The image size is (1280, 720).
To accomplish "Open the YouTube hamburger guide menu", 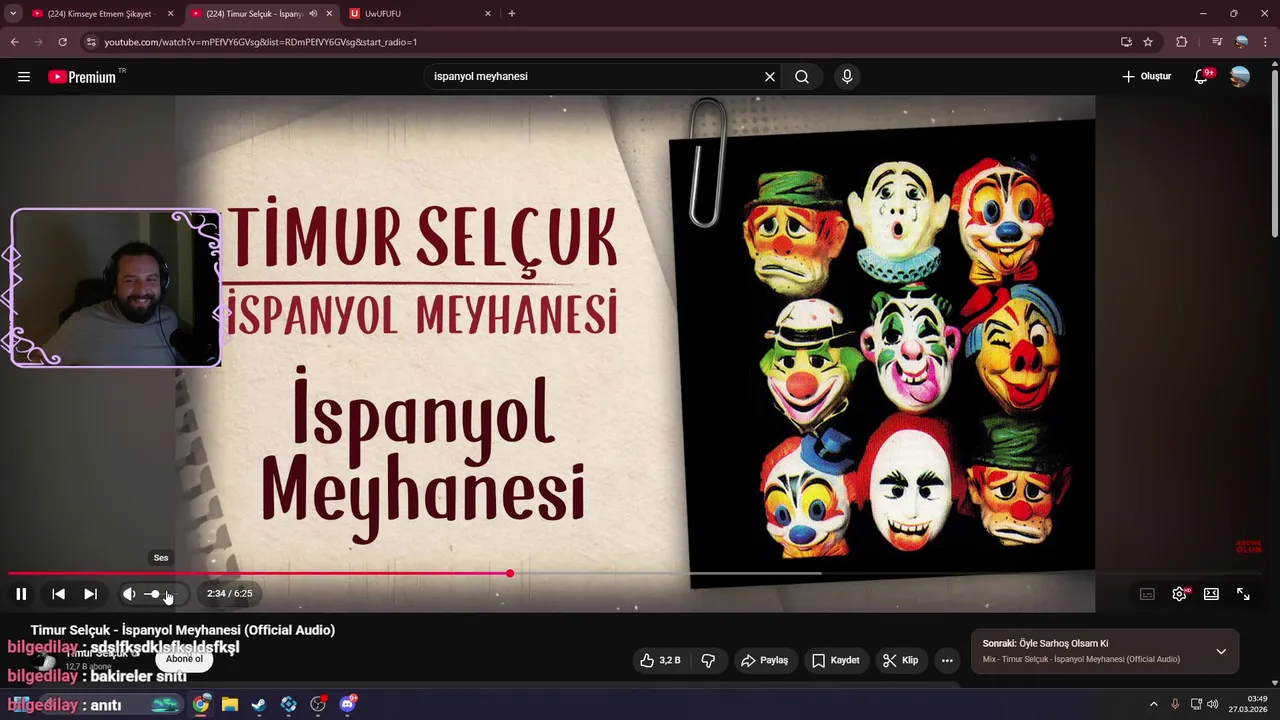I will (x=24, y=77).
